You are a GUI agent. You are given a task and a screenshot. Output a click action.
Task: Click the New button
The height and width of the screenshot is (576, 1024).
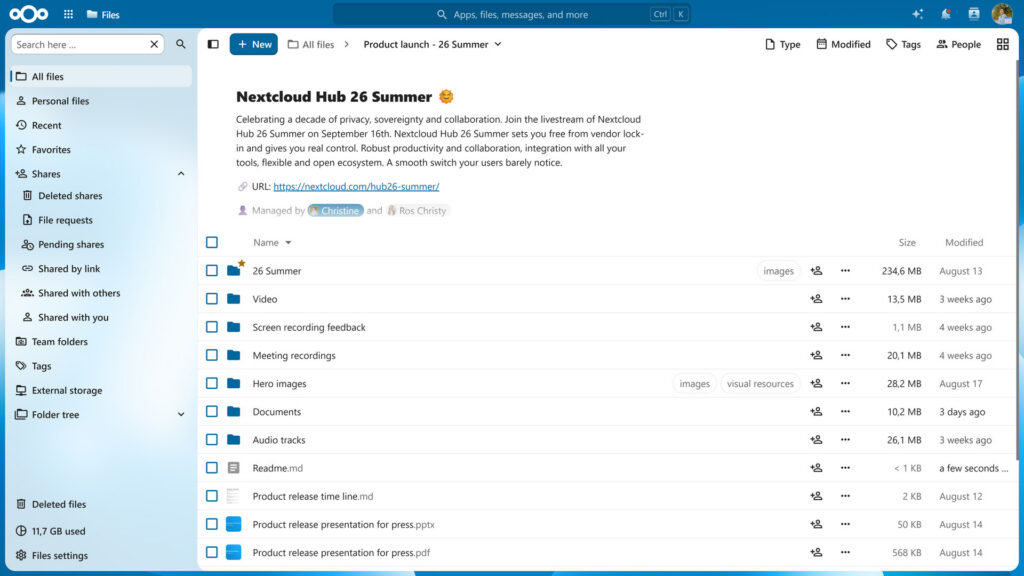253,44
